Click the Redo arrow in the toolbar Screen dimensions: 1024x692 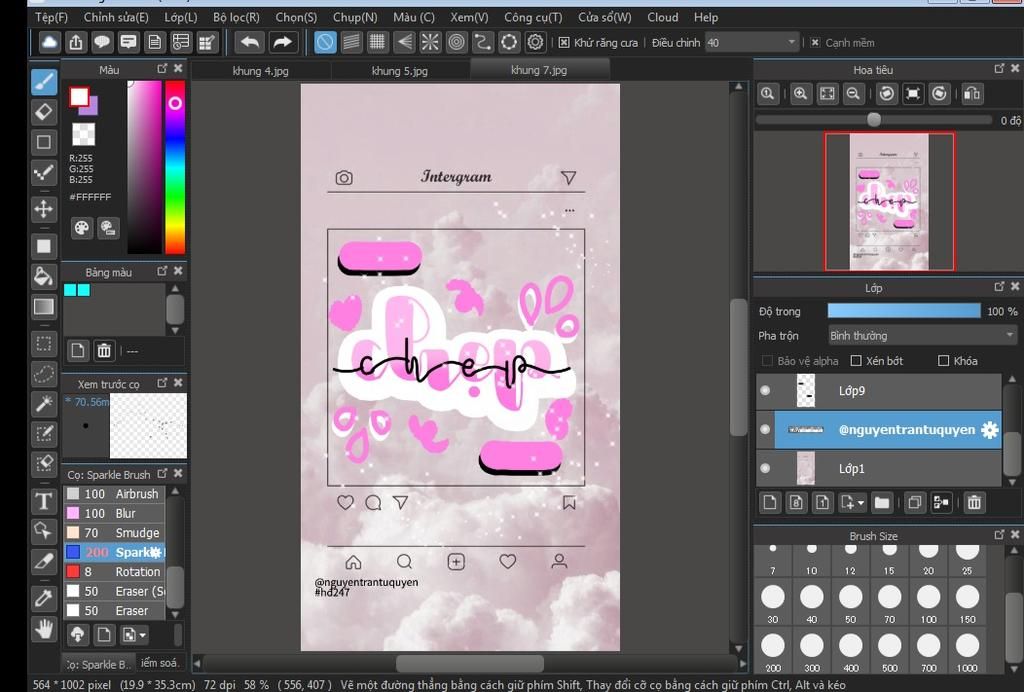(282, 42)
